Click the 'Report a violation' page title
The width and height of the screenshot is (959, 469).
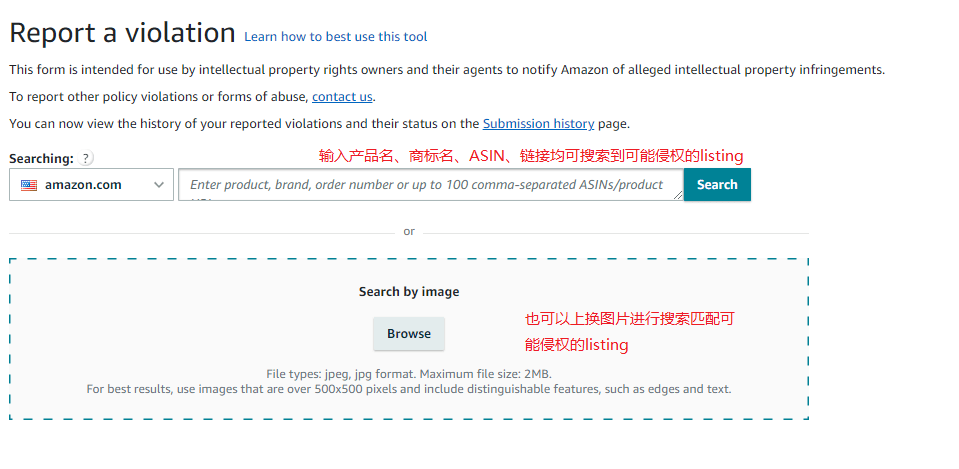(122, 32)
